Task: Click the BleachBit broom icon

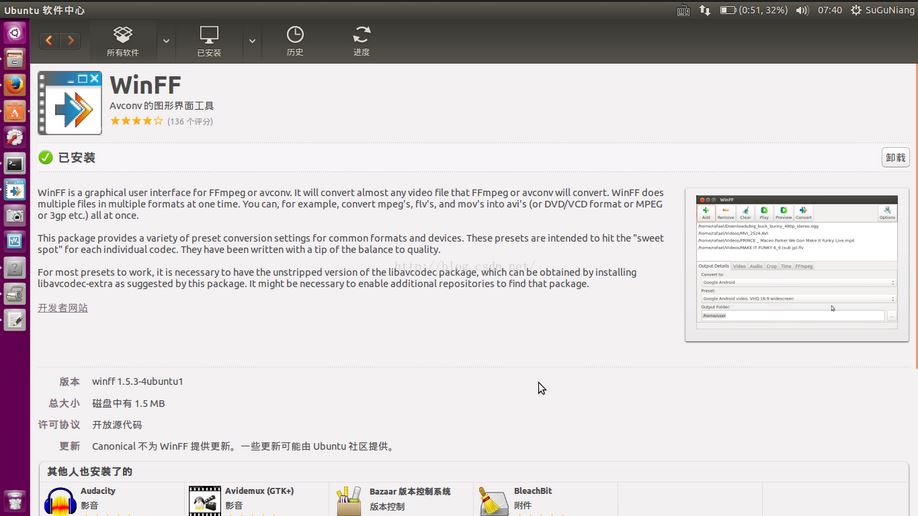Action: (x=493, y=501)
